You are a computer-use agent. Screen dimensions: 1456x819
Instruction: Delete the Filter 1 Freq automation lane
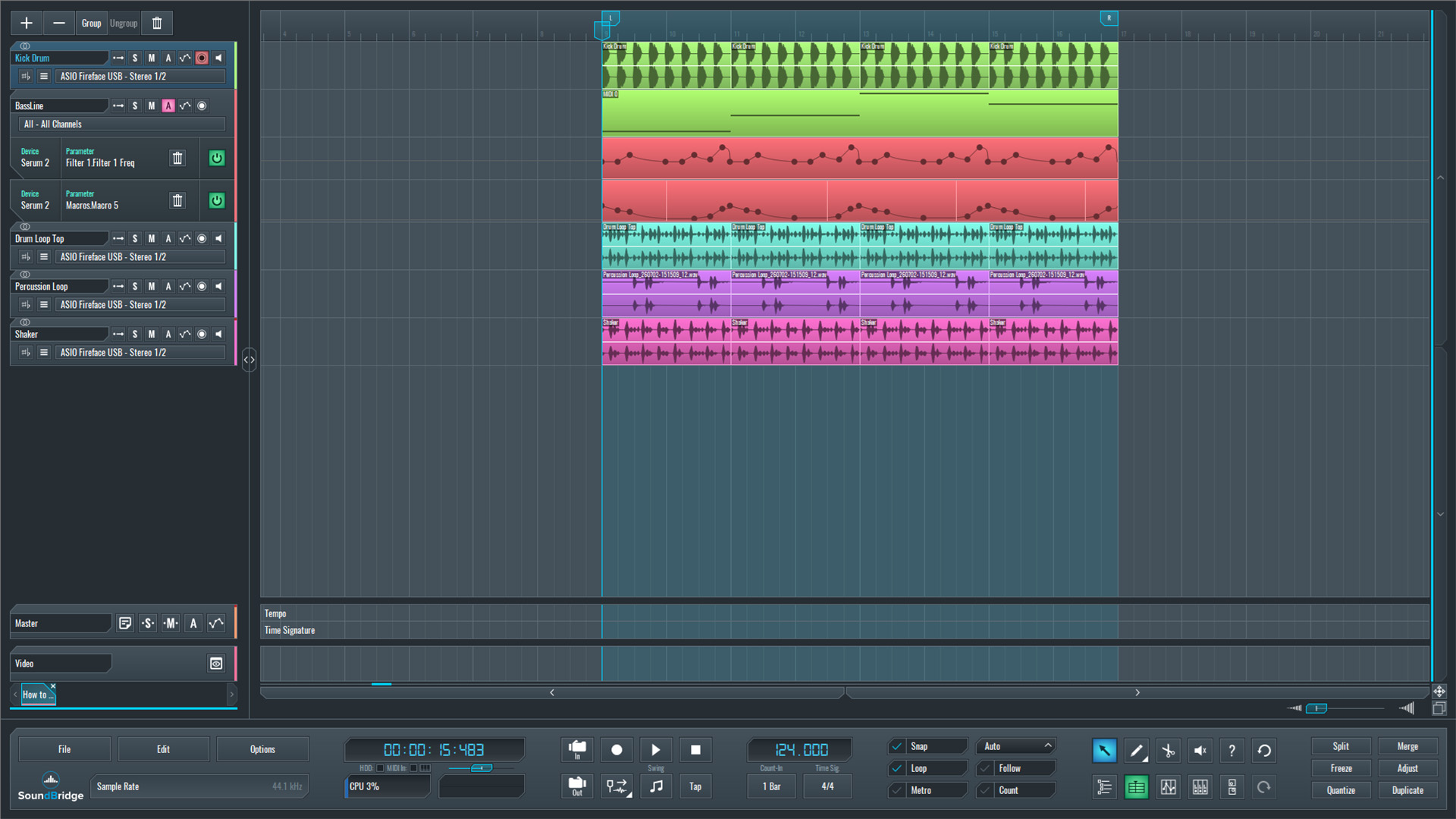coord(177,158)
